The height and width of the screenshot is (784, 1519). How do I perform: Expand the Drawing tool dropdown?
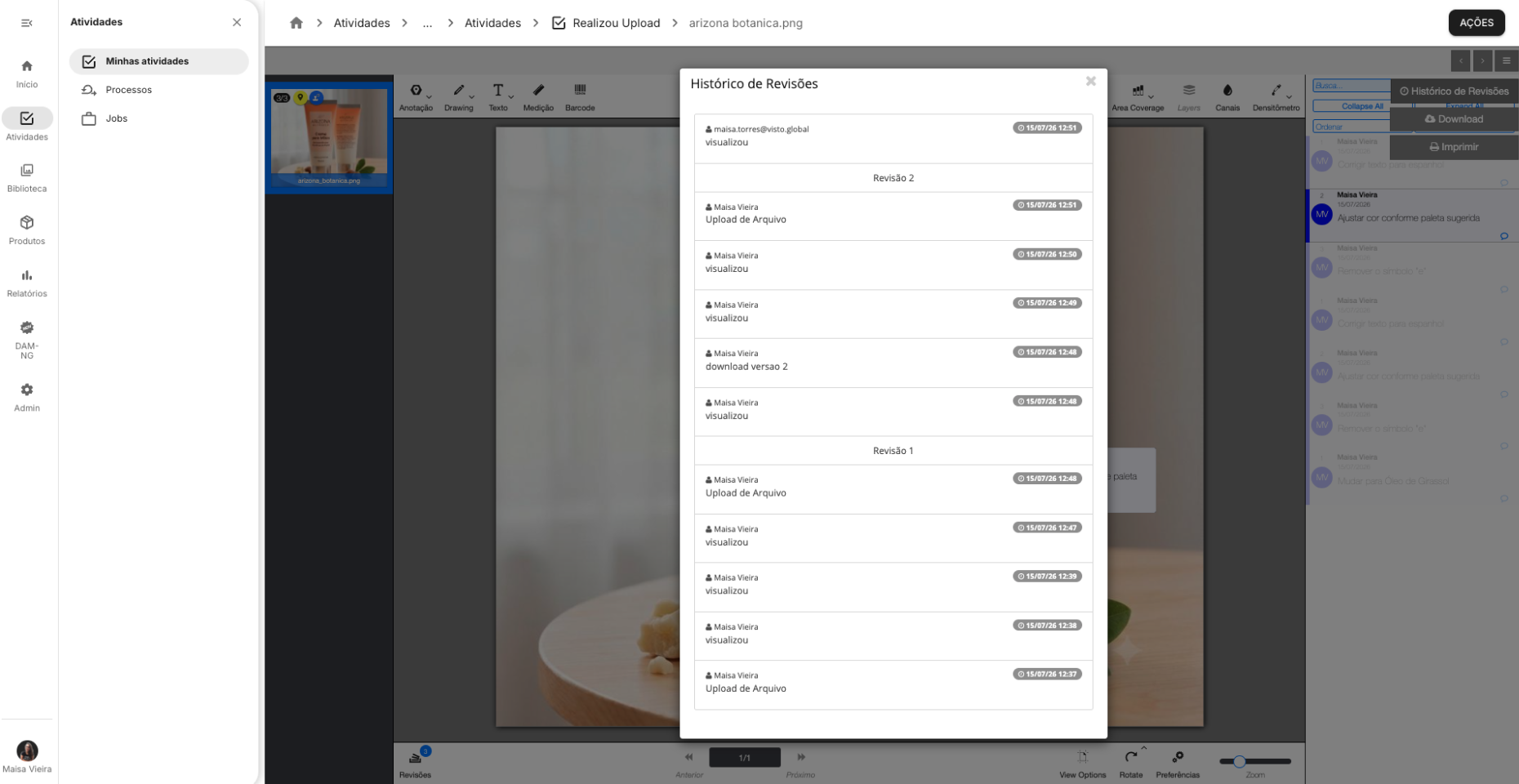click(471, 97)
